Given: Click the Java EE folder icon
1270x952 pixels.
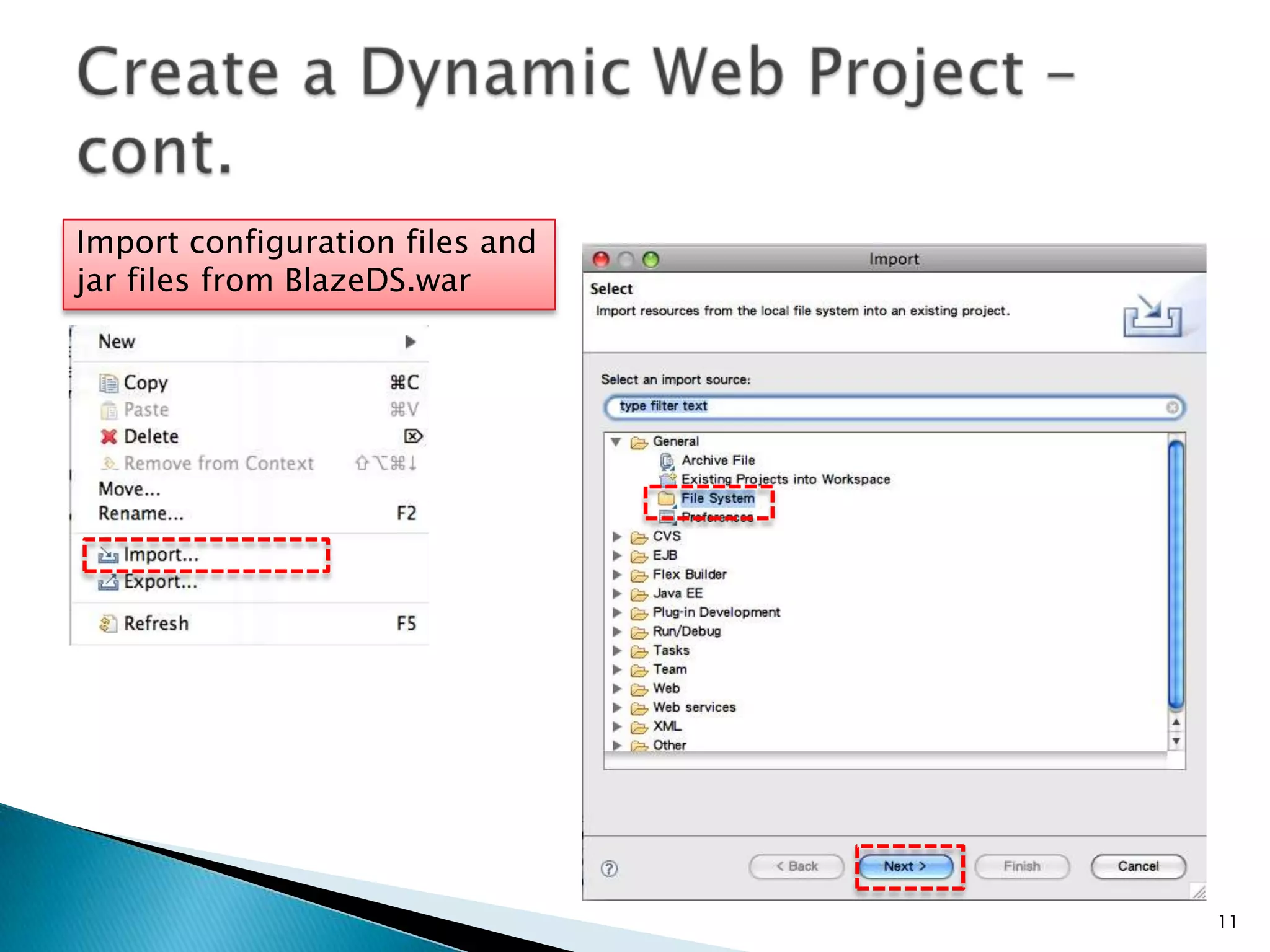Looking at the screenshot, I should pyautogui.click(x=639, y=594).
